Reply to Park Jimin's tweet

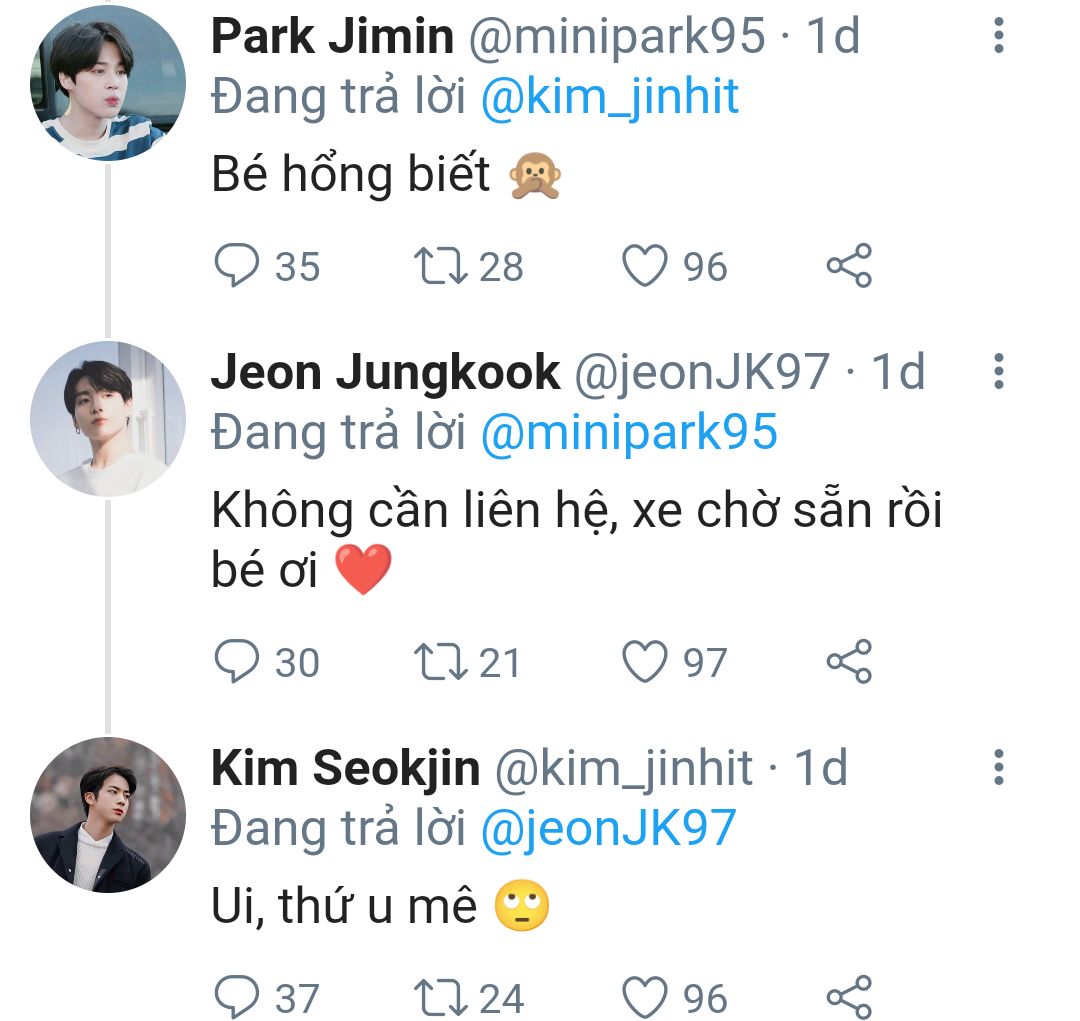pyautogui.click(x=239, y=266)
